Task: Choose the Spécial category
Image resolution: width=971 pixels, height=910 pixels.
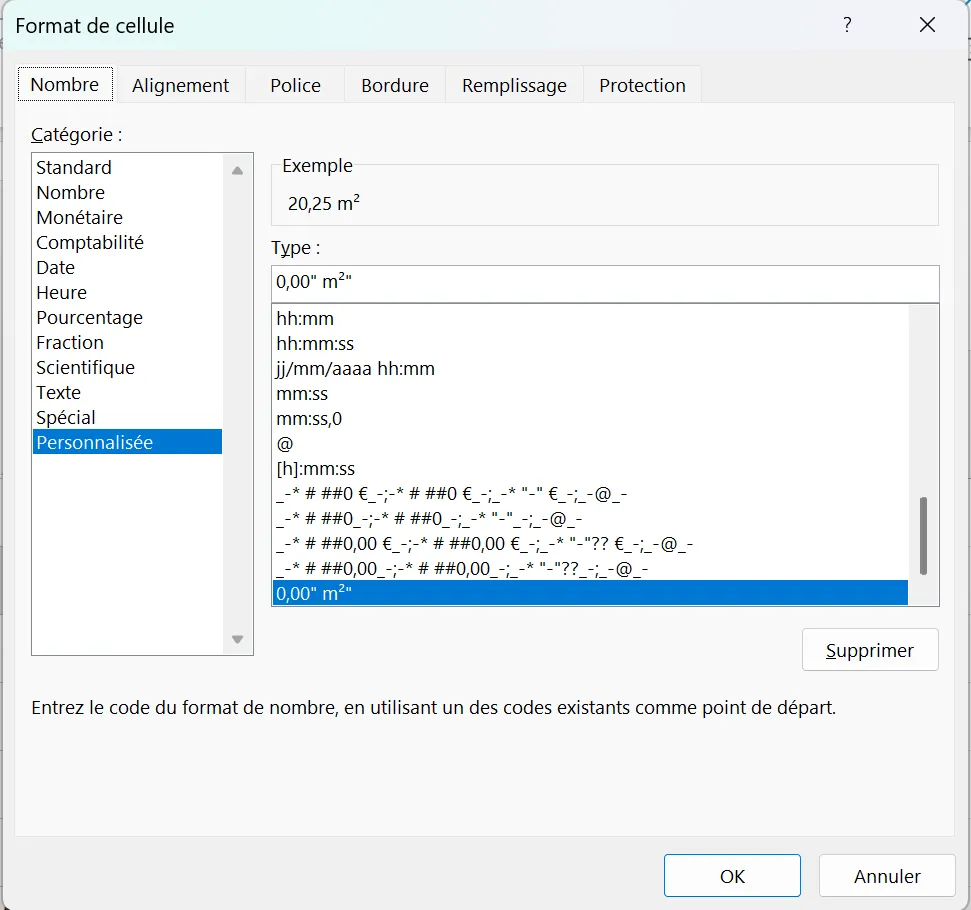Action: click(x=127, y=418)
